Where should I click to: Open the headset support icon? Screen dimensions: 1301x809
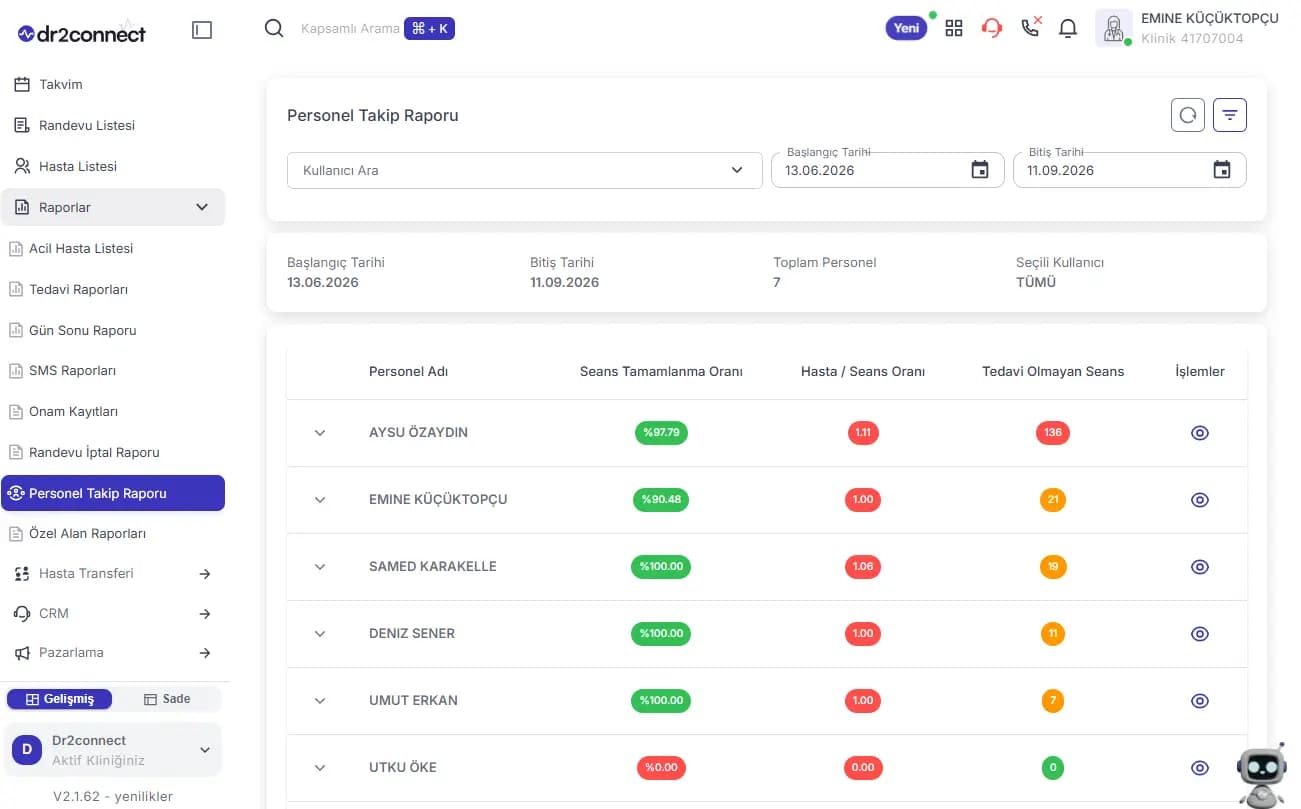pyautogui.click(x=992, y=28)
